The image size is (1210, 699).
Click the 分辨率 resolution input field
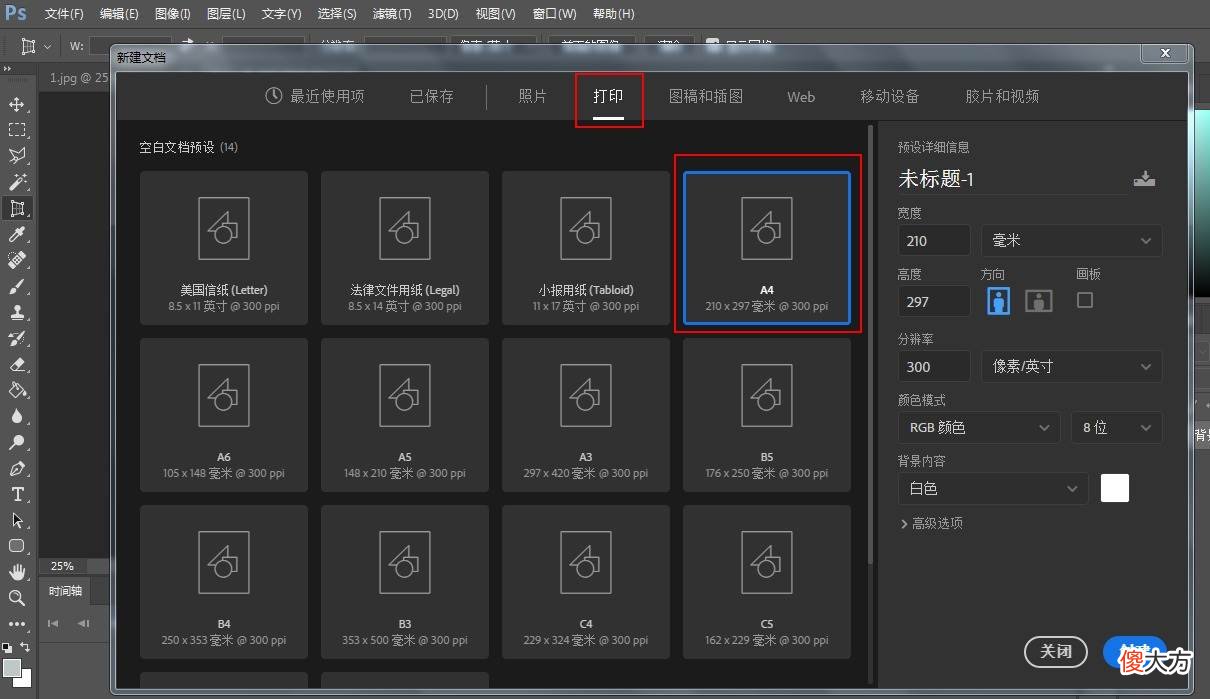coord(934,367)
